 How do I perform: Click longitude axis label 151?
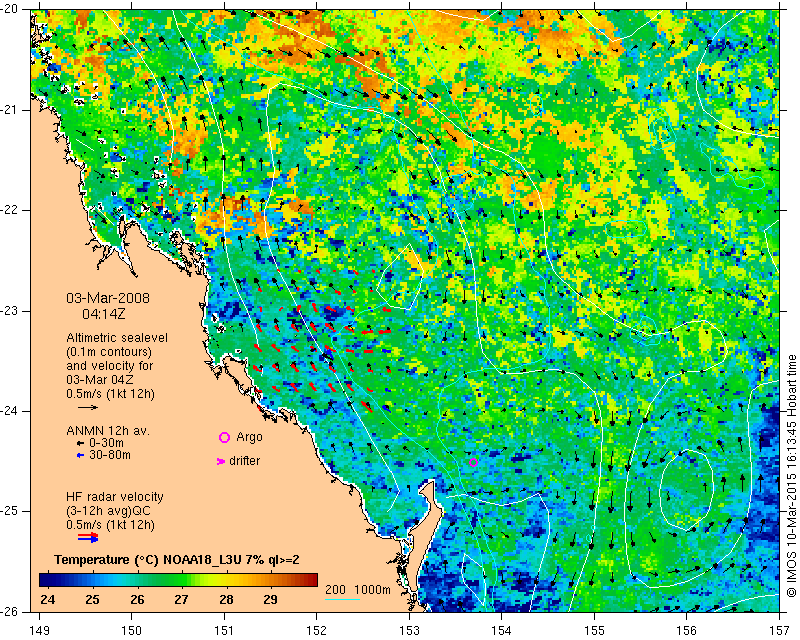(224, 631)
